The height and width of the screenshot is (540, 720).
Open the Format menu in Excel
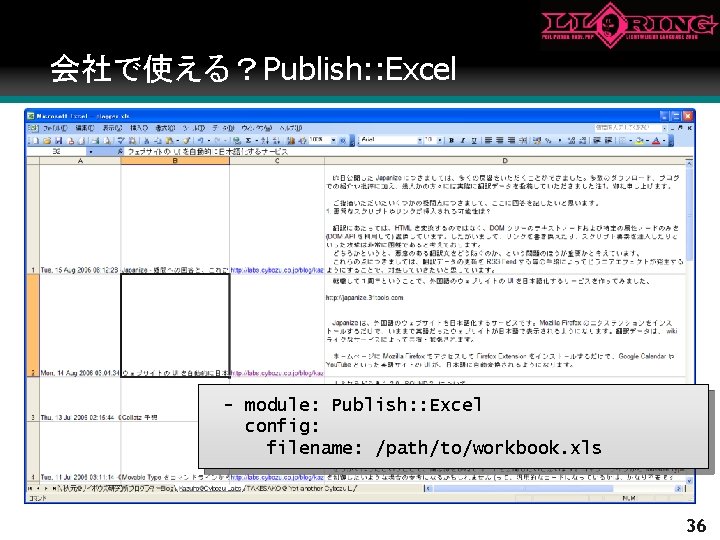coord(165,128)
